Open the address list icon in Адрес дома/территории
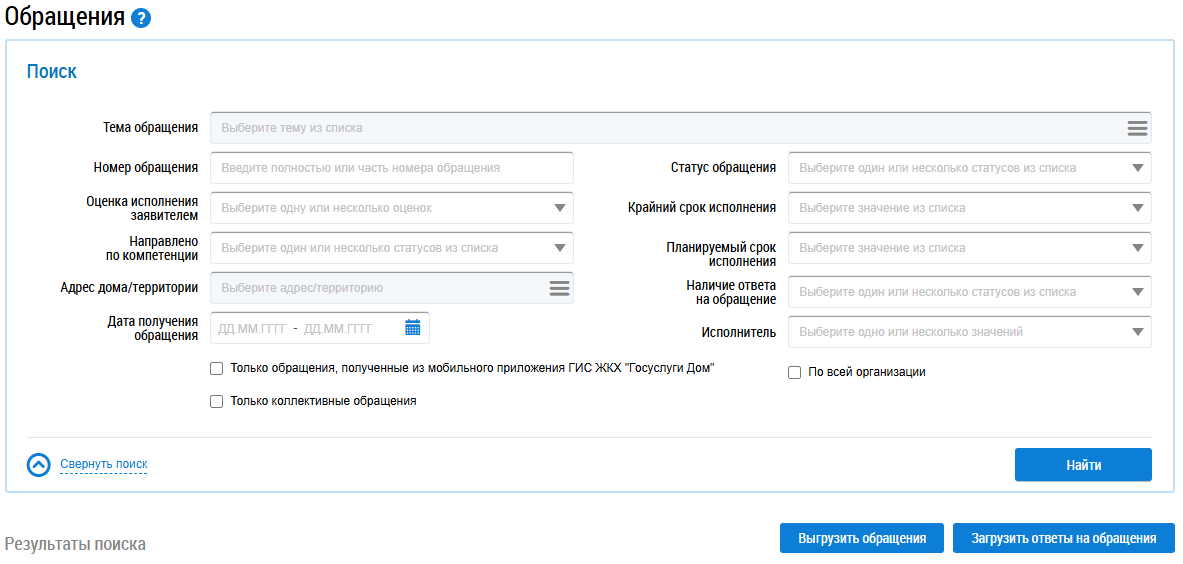1183x564 pixels. (559, 288)
